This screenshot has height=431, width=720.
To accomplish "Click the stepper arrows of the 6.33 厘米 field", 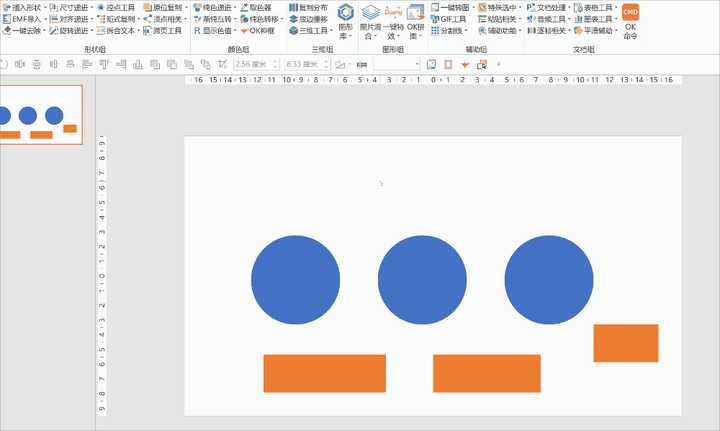I will (x=326, y=64).
